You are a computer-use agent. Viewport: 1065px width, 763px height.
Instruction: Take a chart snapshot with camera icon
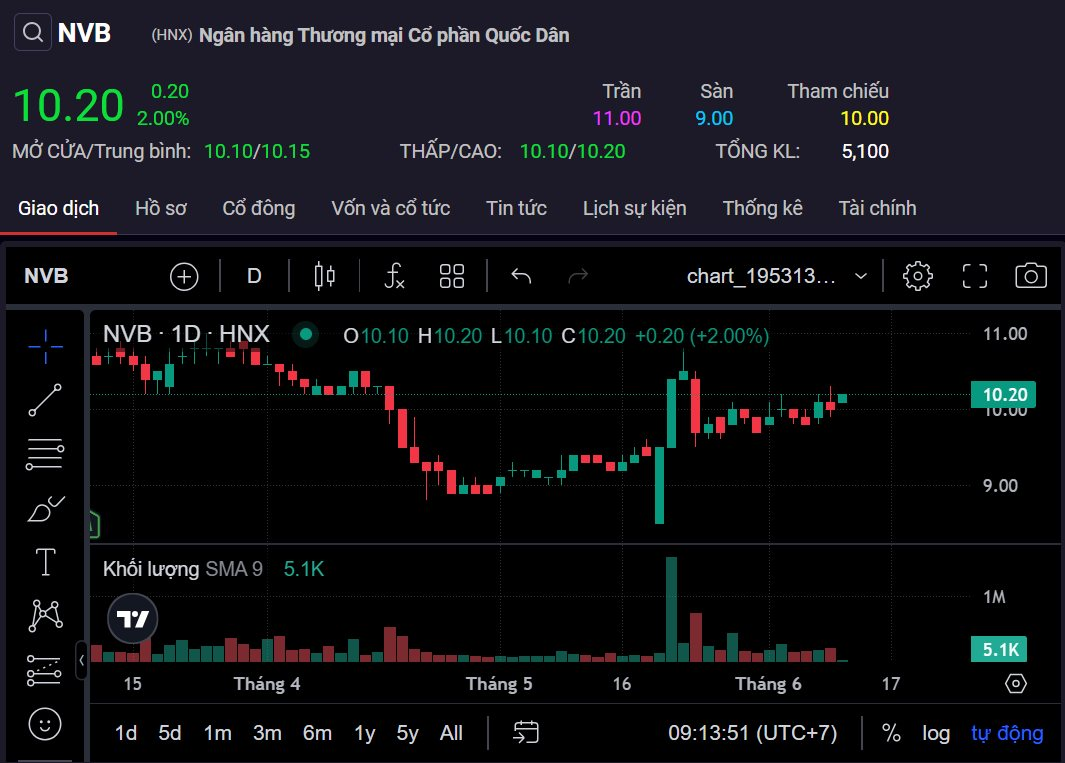(1030, 277)
